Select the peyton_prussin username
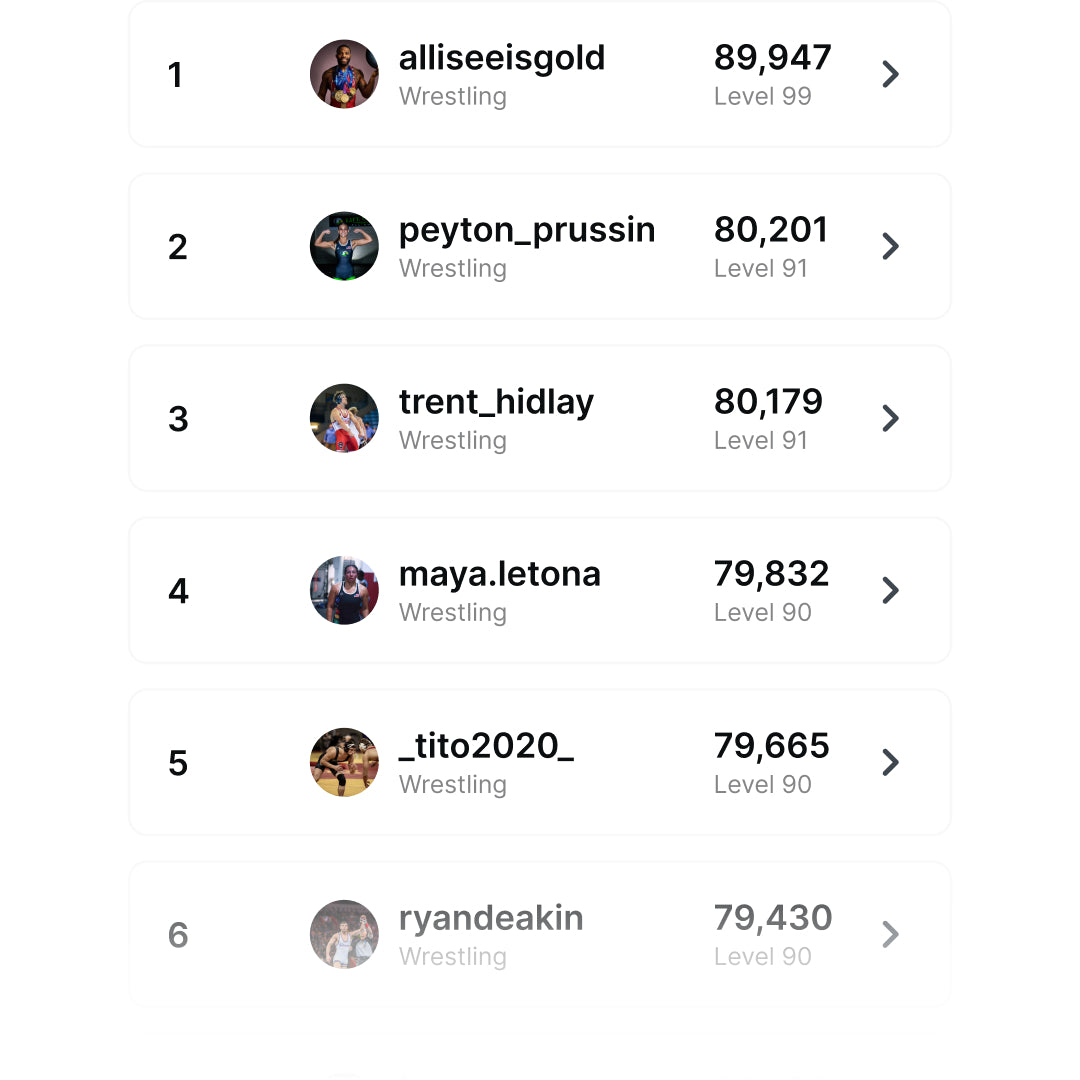This screenshot has width=1080, height=1080. pos(527,230)
